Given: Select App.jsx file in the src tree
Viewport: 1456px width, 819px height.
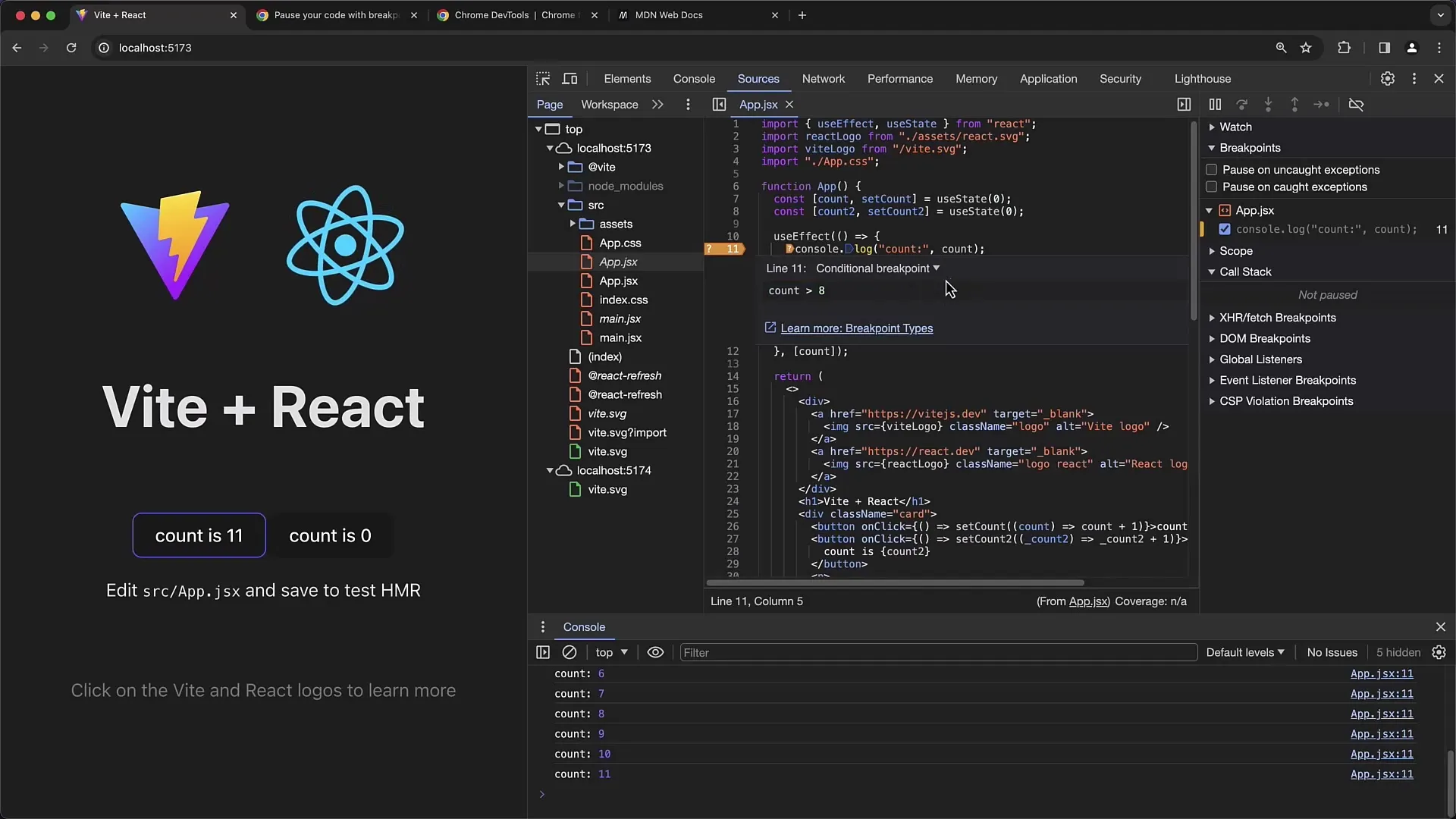Looking at the screenshot, I should (x=617, y=261).
